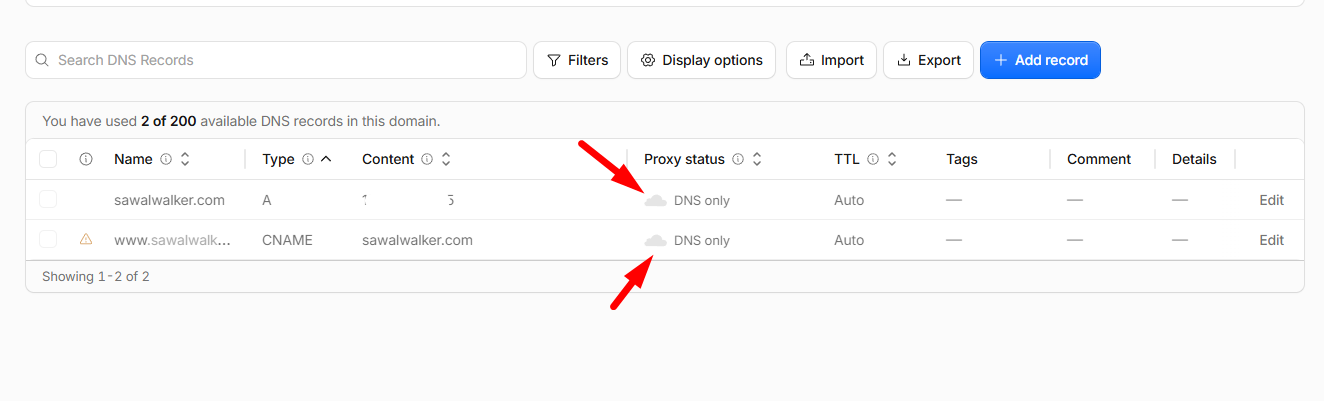Click the info icon beside Content header
Image resolution: width=1324 pixels, height=401 pixels.
point(427,159)
